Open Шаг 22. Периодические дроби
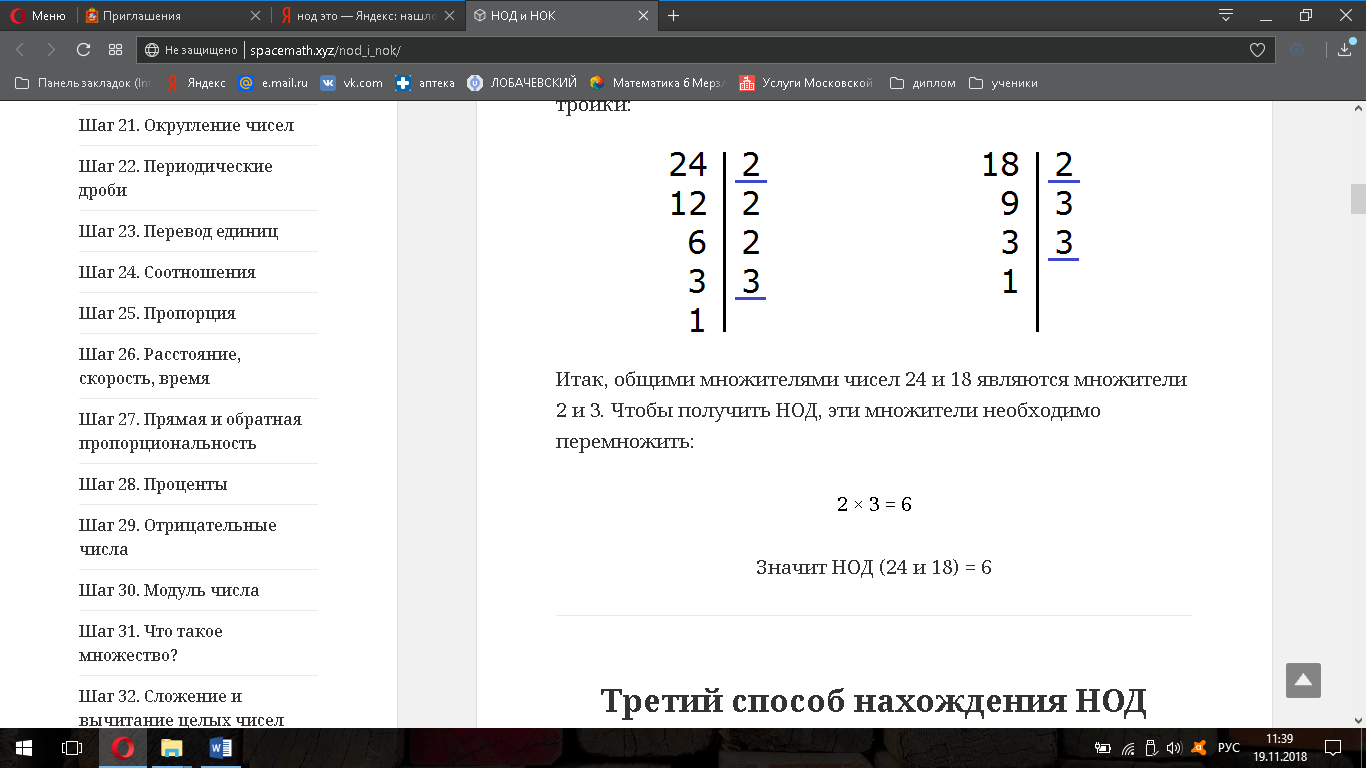Viewport: 1366px width, 768px height. [176, 178]
